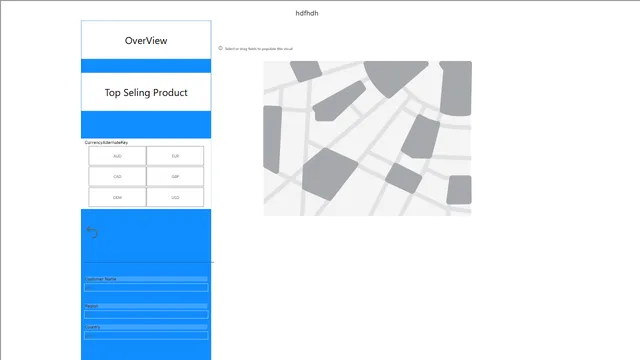The image size is (640, 360).
Task: Open the Customer Name slicer dropdown
Action: pyautogui.click(x=146, y=288)
